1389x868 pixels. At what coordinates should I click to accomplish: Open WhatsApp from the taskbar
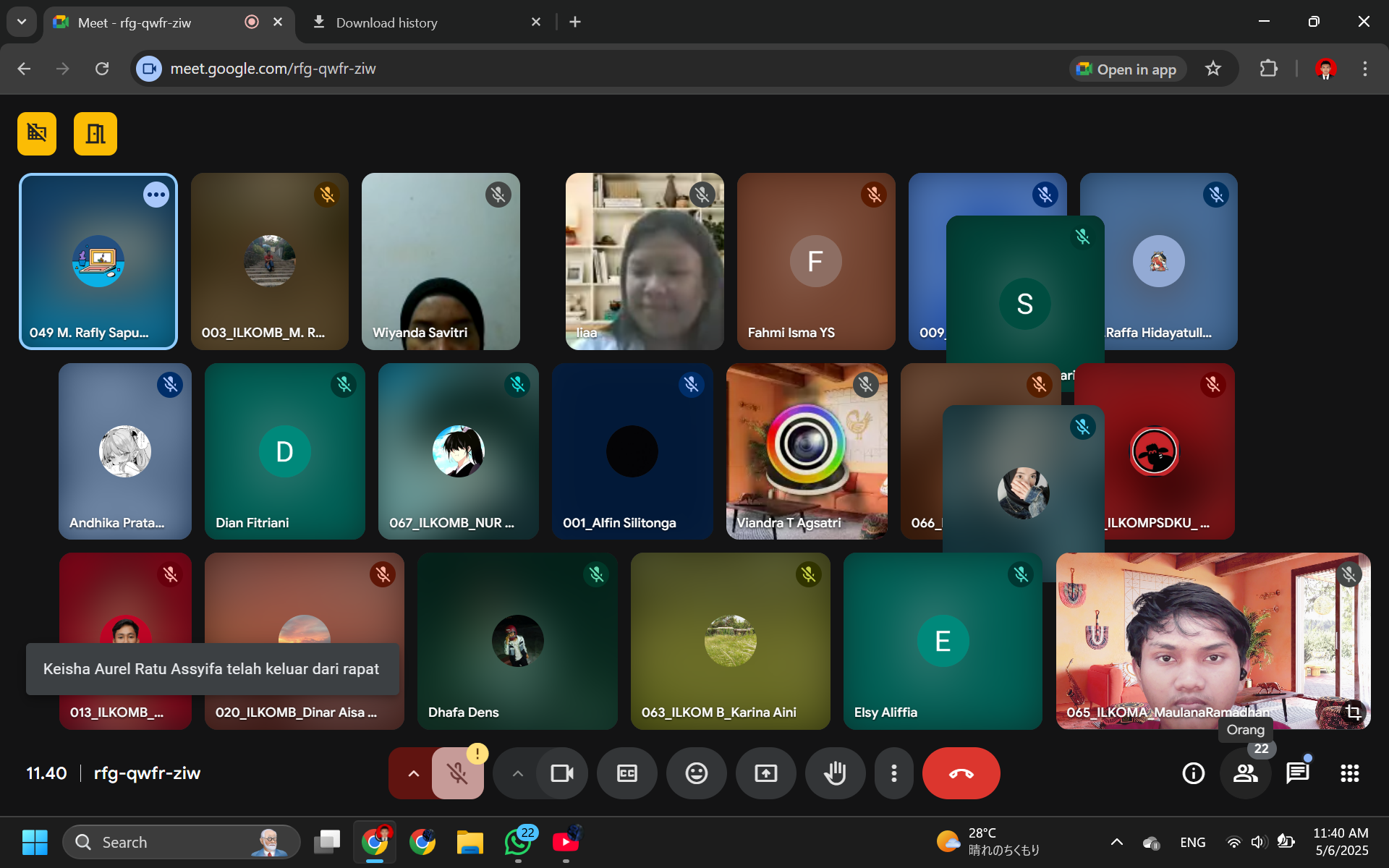(518, 842)
